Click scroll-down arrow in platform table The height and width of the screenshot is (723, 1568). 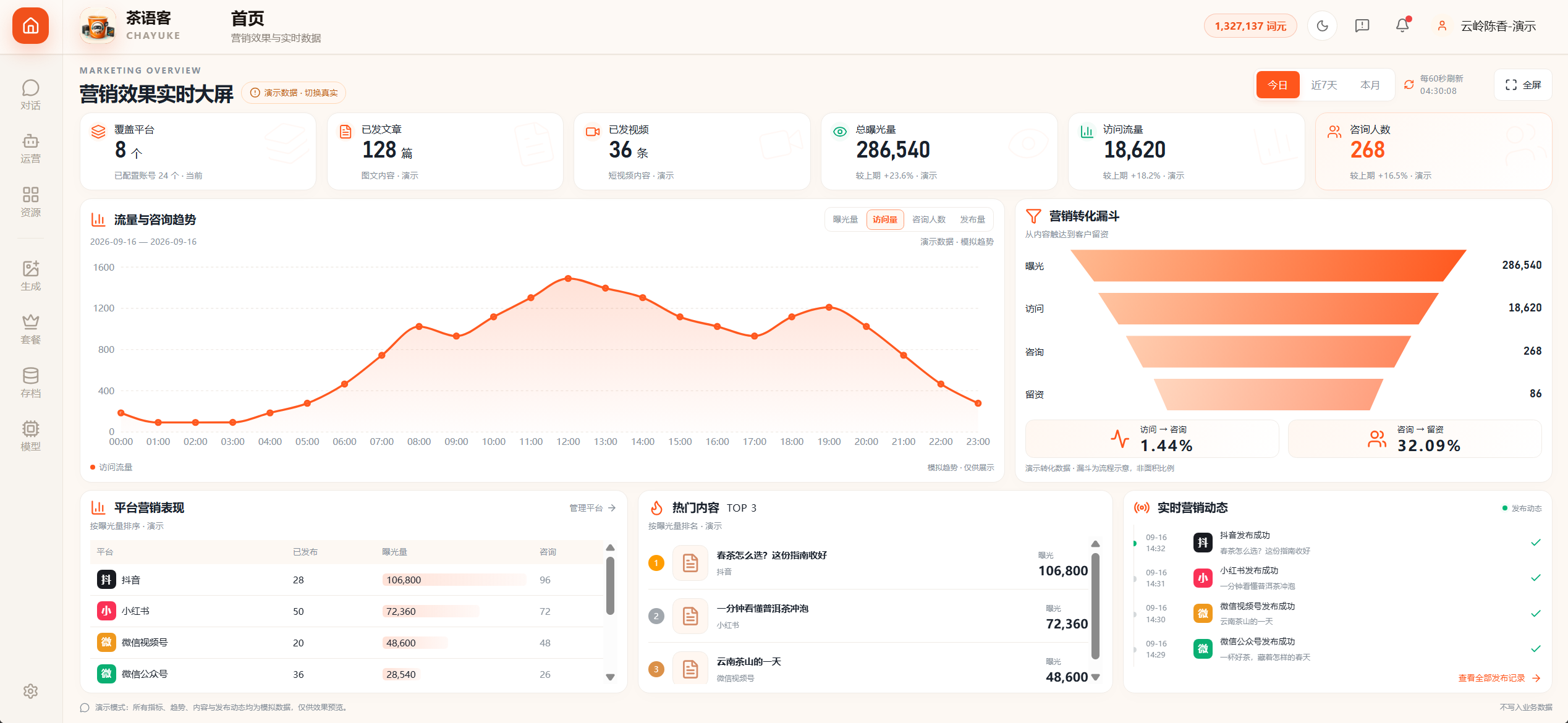point(610,677)
